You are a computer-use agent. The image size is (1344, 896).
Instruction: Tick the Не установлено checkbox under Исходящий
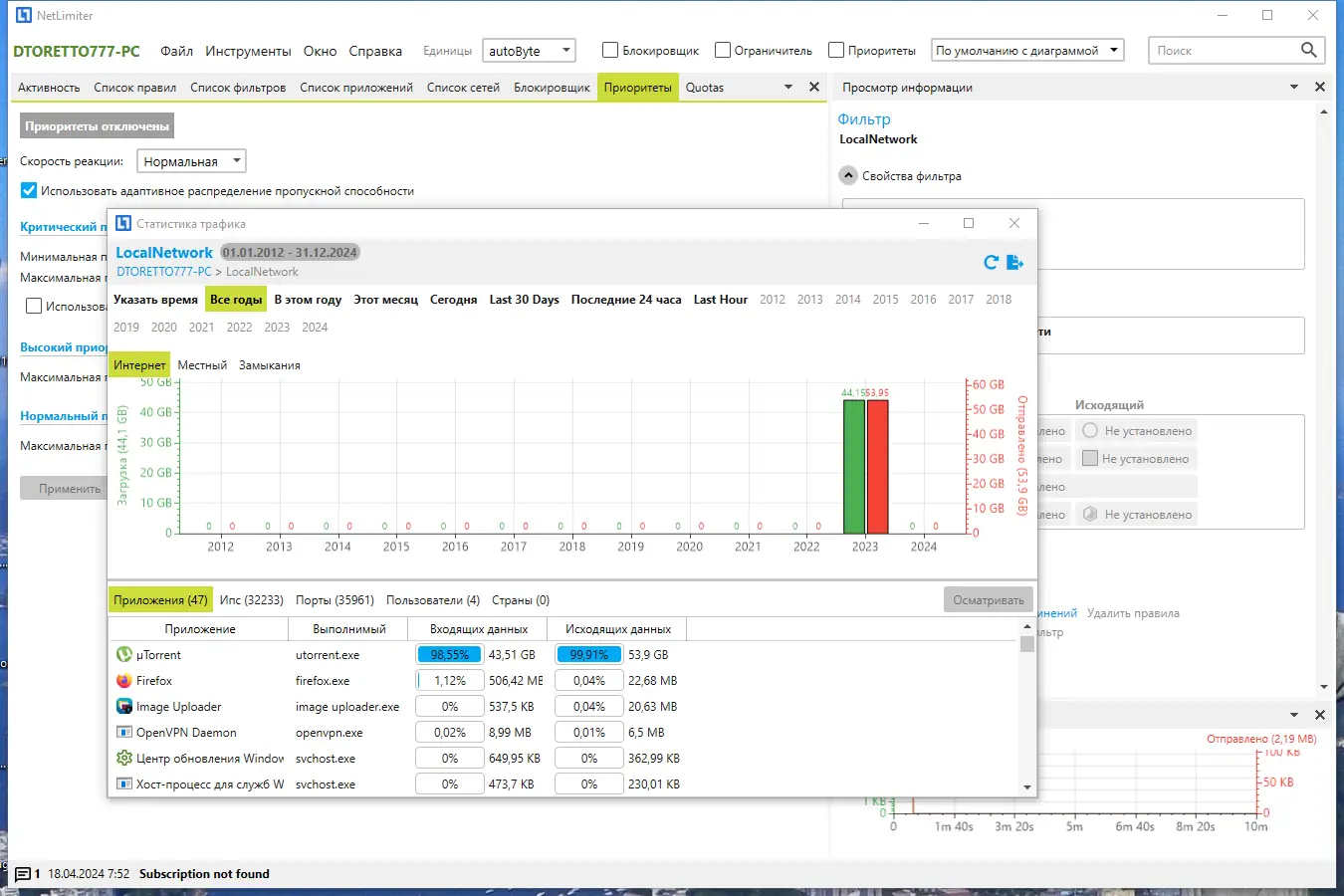tap(1090, 459)
